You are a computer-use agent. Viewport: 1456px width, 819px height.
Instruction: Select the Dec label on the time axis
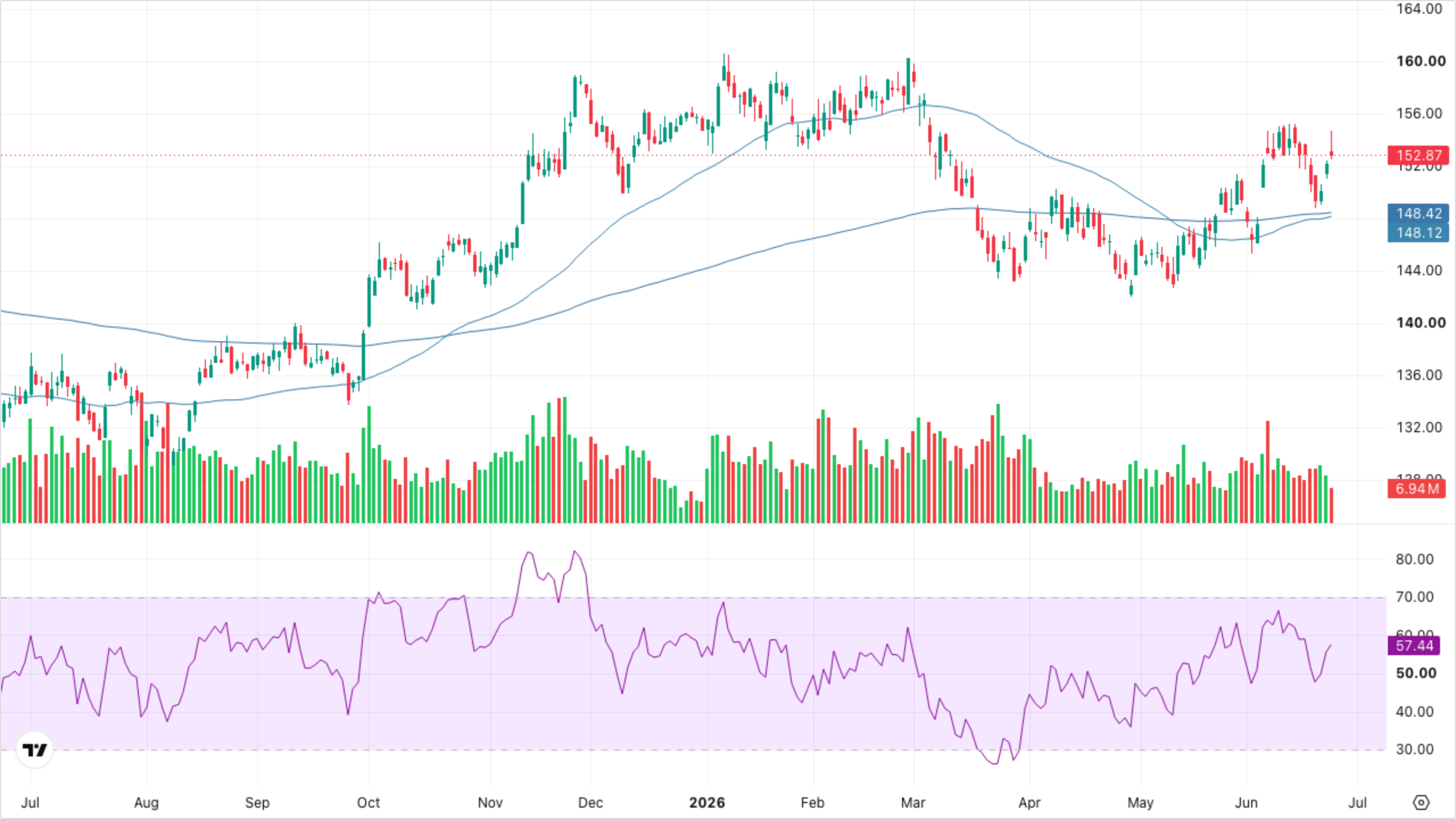[x=590, y=803]
